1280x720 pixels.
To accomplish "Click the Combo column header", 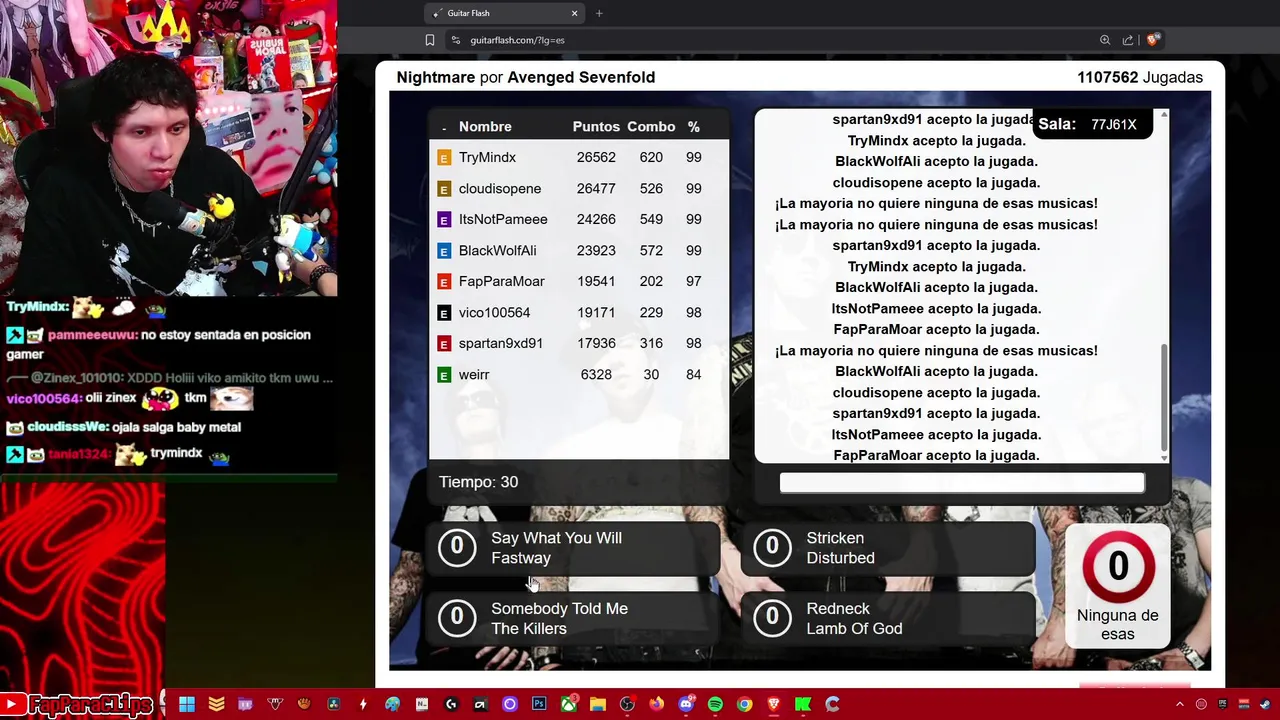I will [x=651, y=127].
